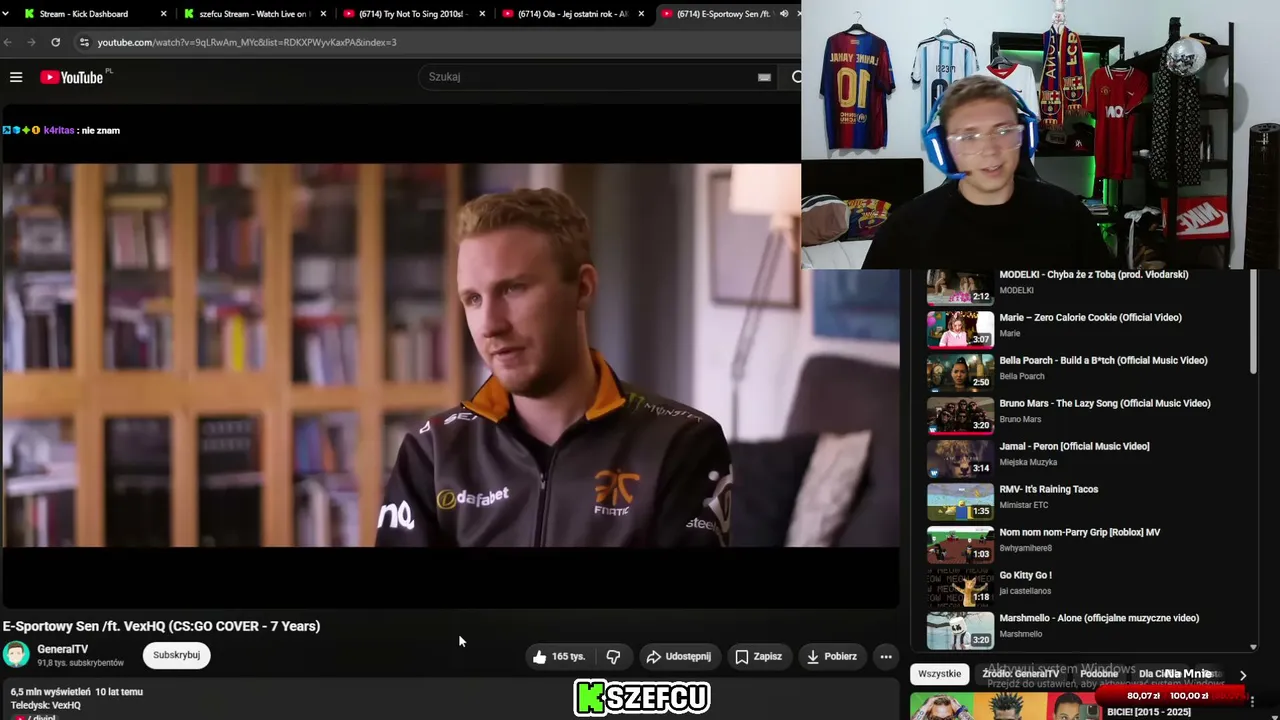Show more filter chips with right chevron

pos(1243,675)
